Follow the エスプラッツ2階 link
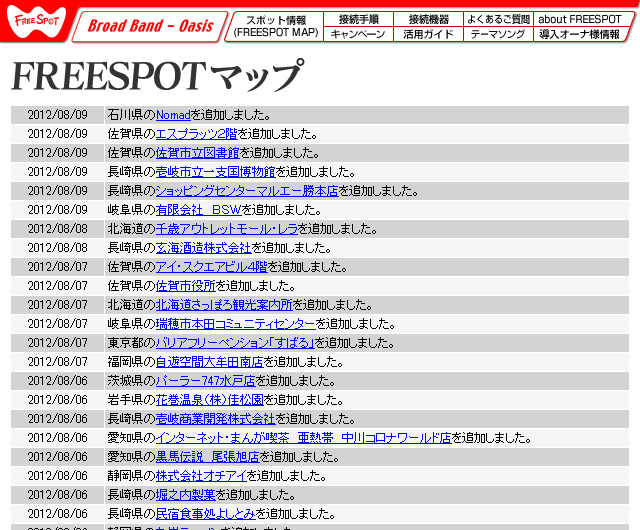The image size is (640, 530). (197, 134)
